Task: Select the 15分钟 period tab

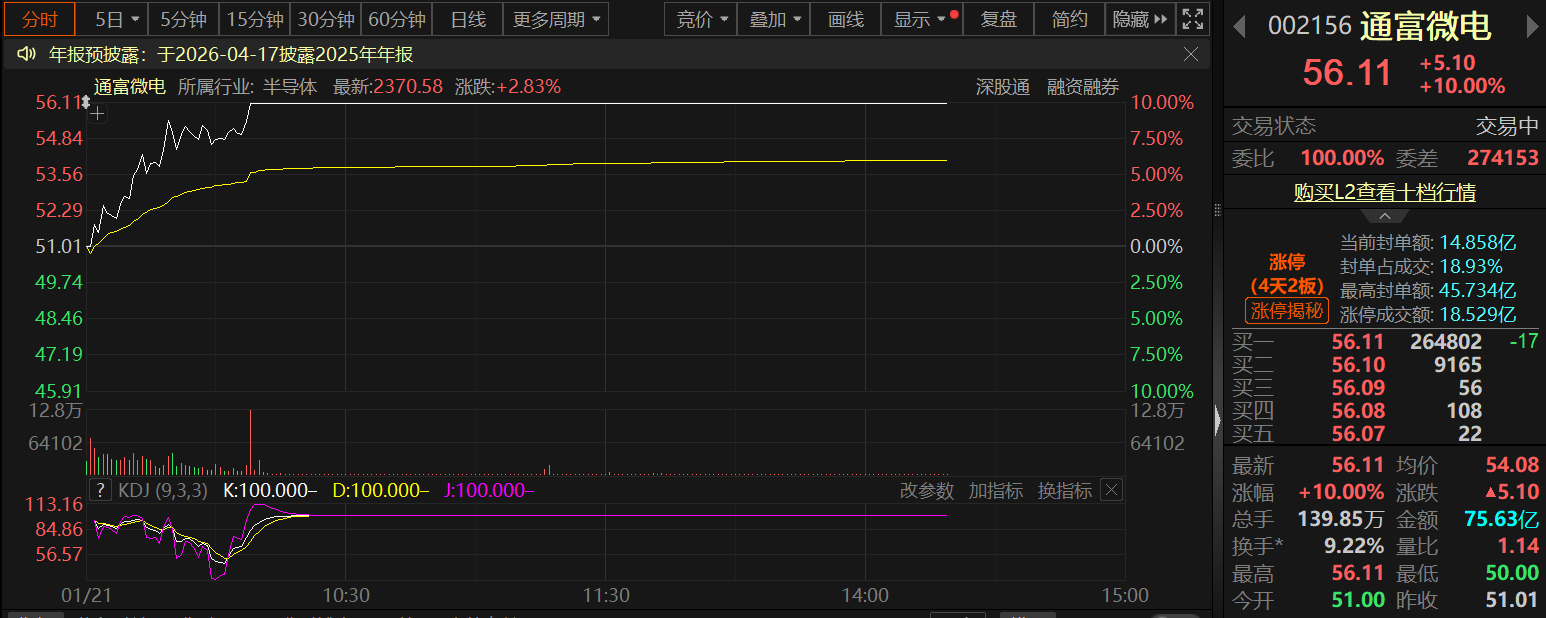Action: (x=255, y=19)
